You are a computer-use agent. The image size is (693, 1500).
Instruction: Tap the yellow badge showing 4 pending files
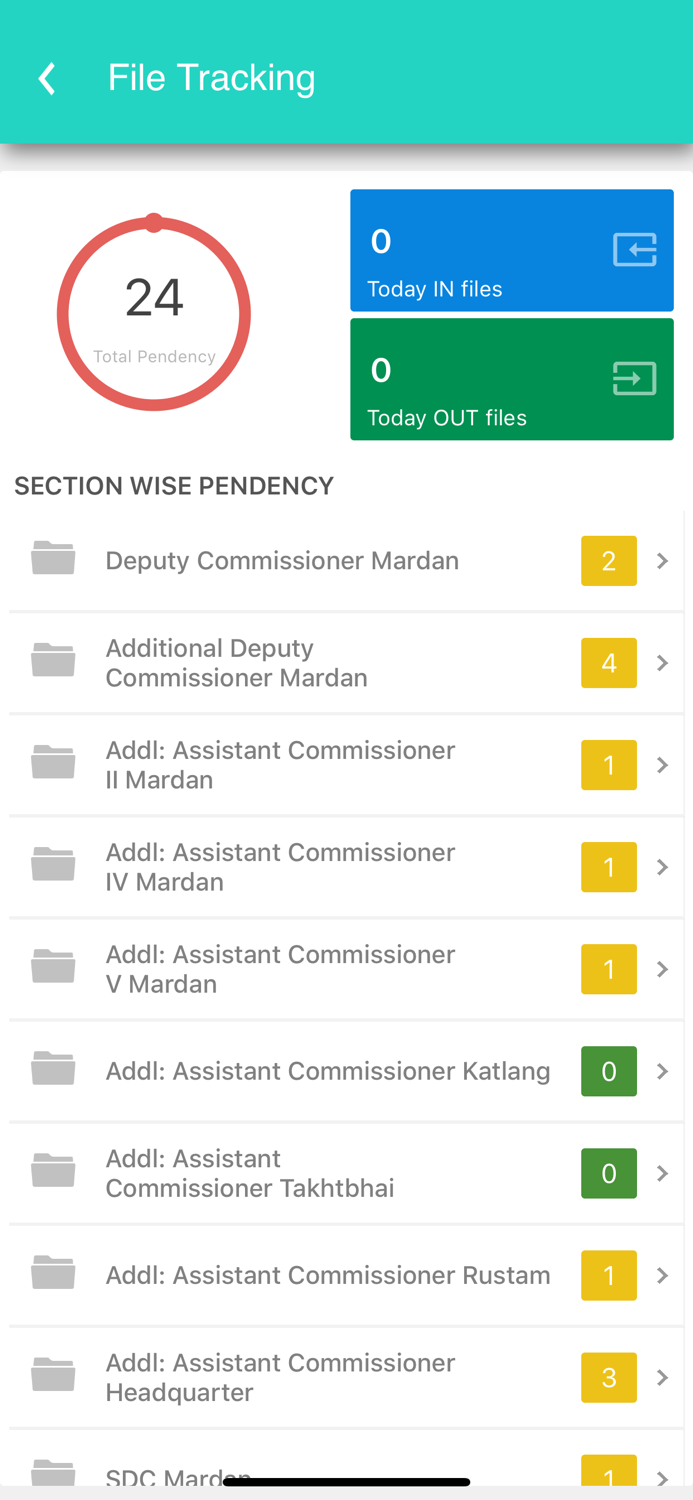coord(609,662)
